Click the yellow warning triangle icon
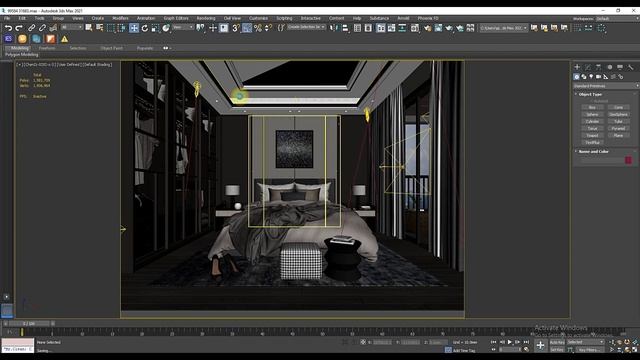This screenshot has width=640, height=360. pos(64,39)
